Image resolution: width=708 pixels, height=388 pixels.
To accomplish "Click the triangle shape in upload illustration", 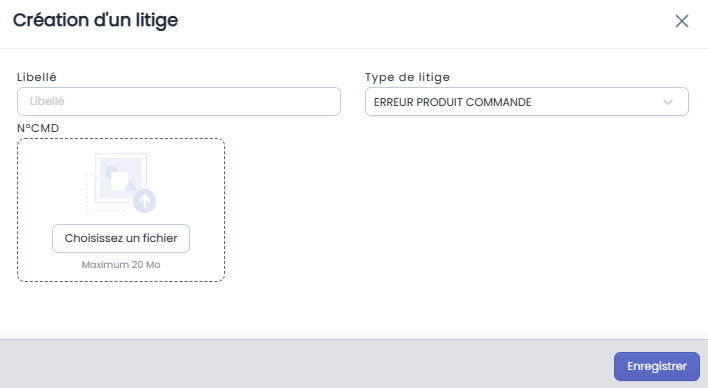I will tap(130, 185).
